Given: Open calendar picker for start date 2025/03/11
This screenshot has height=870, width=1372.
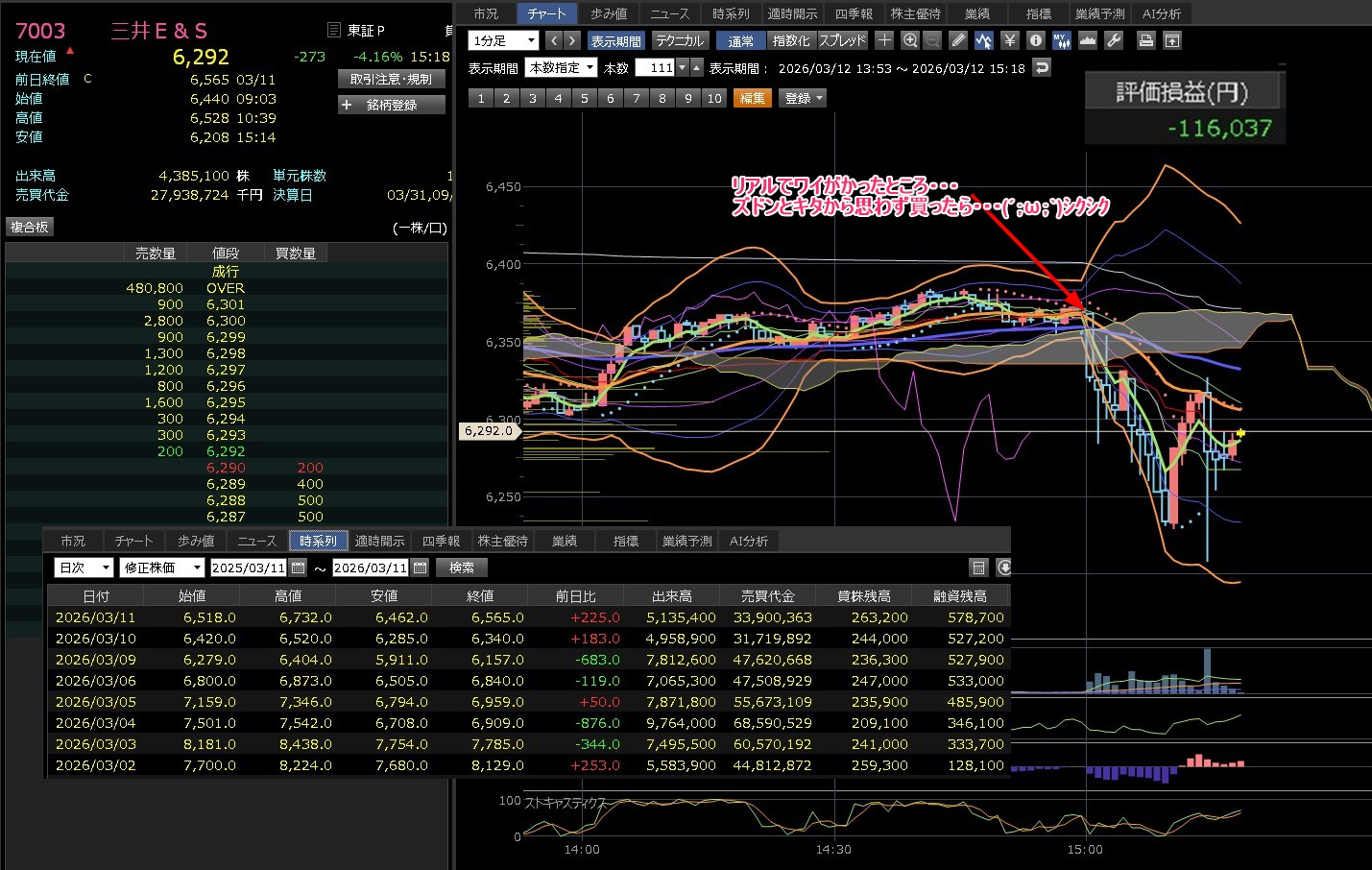Looking at the screenshot, I should (x=299, y=568).
